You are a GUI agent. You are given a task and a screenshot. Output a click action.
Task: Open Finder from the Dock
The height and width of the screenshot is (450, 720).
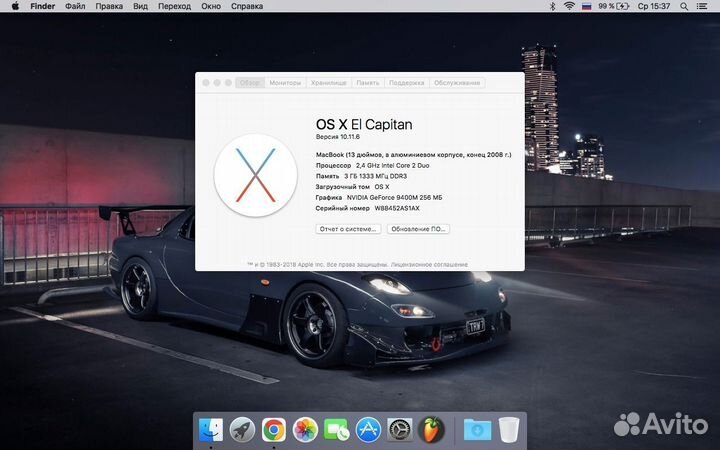tap(211, 430)
